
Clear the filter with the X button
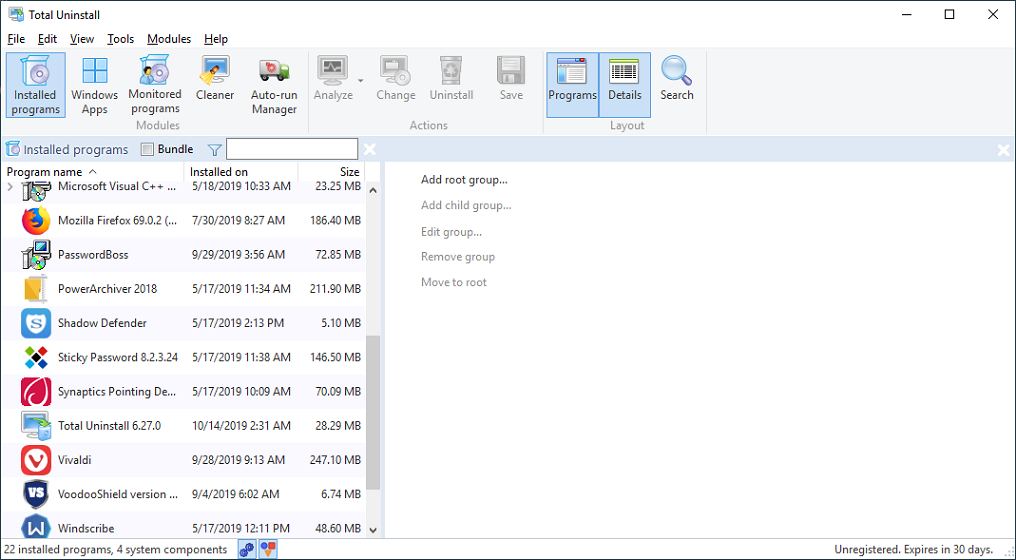click(x=369, y=150)
